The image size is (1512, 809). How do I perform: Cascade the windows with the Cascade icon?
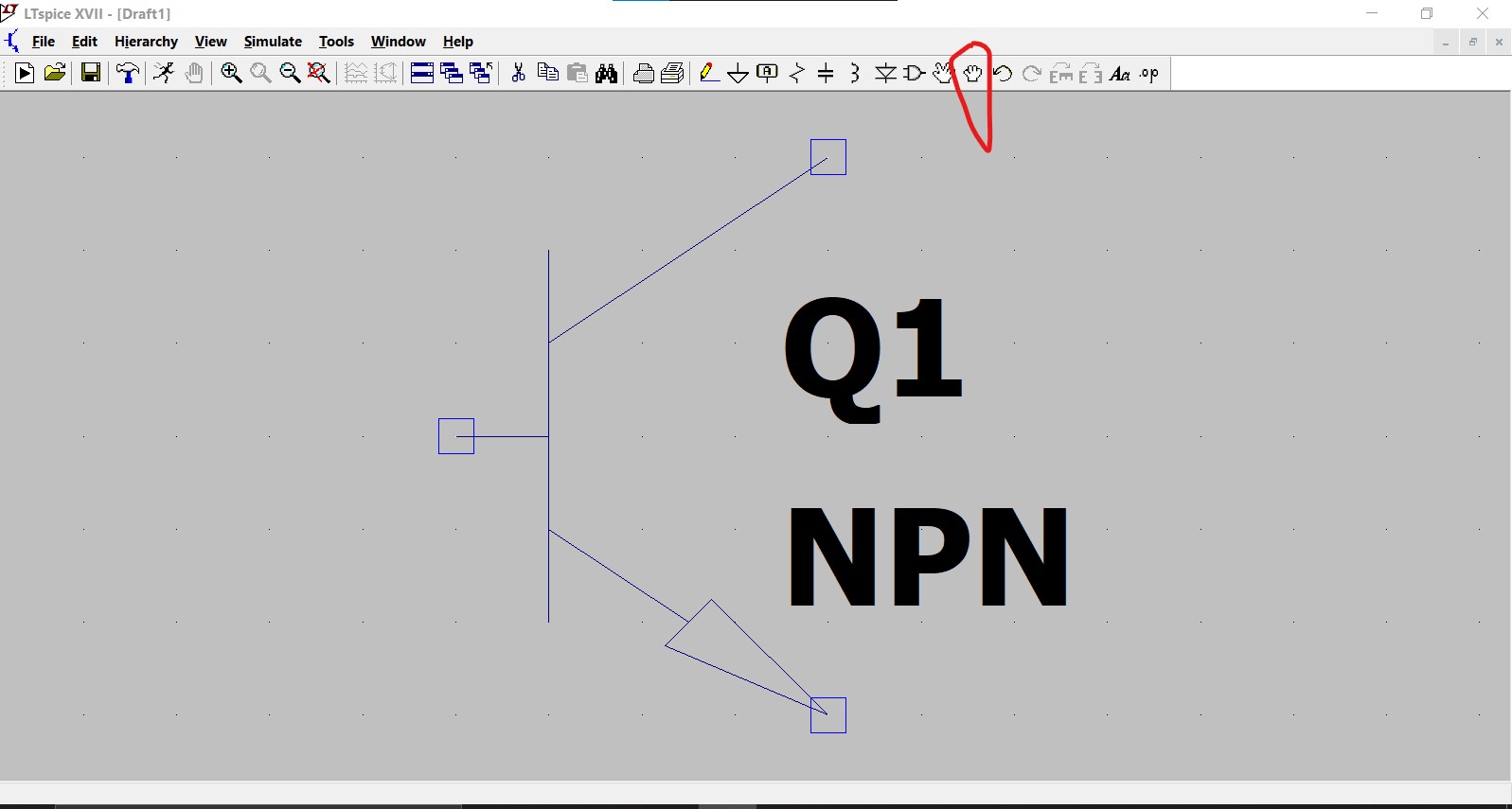coord(452,74)
